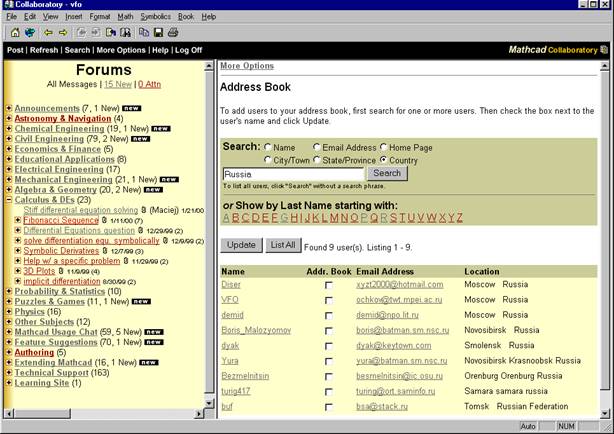Check the address book box for Boris_Malozyomov
Image resolution: width=614 pixels, height=434 pixels.
click(x=329, y=331)
